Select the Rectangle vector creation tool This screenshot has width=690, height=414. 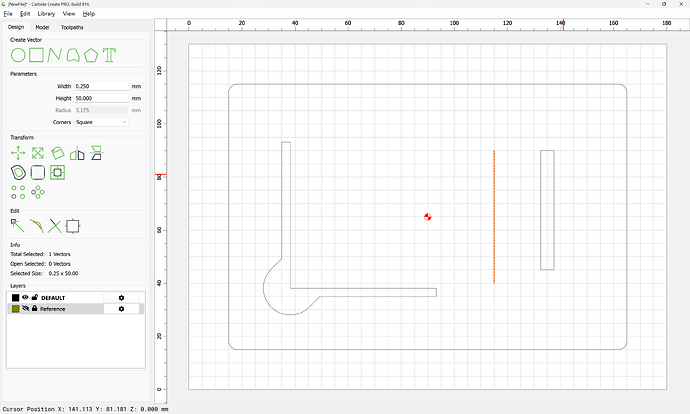click(37, 55)
